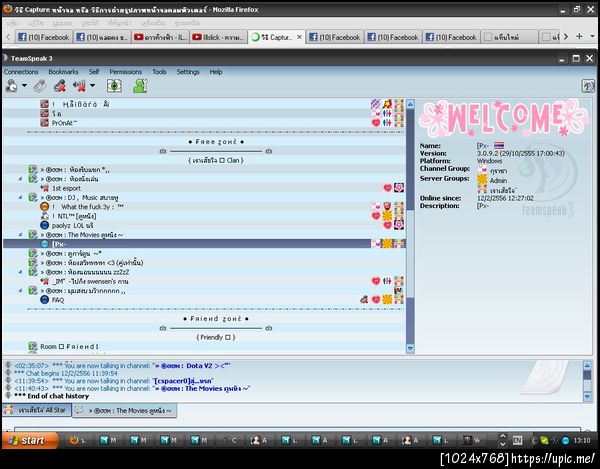
Task: Collapse the zzZzZ channel expander arrow
Action: (x=21, y=272)
